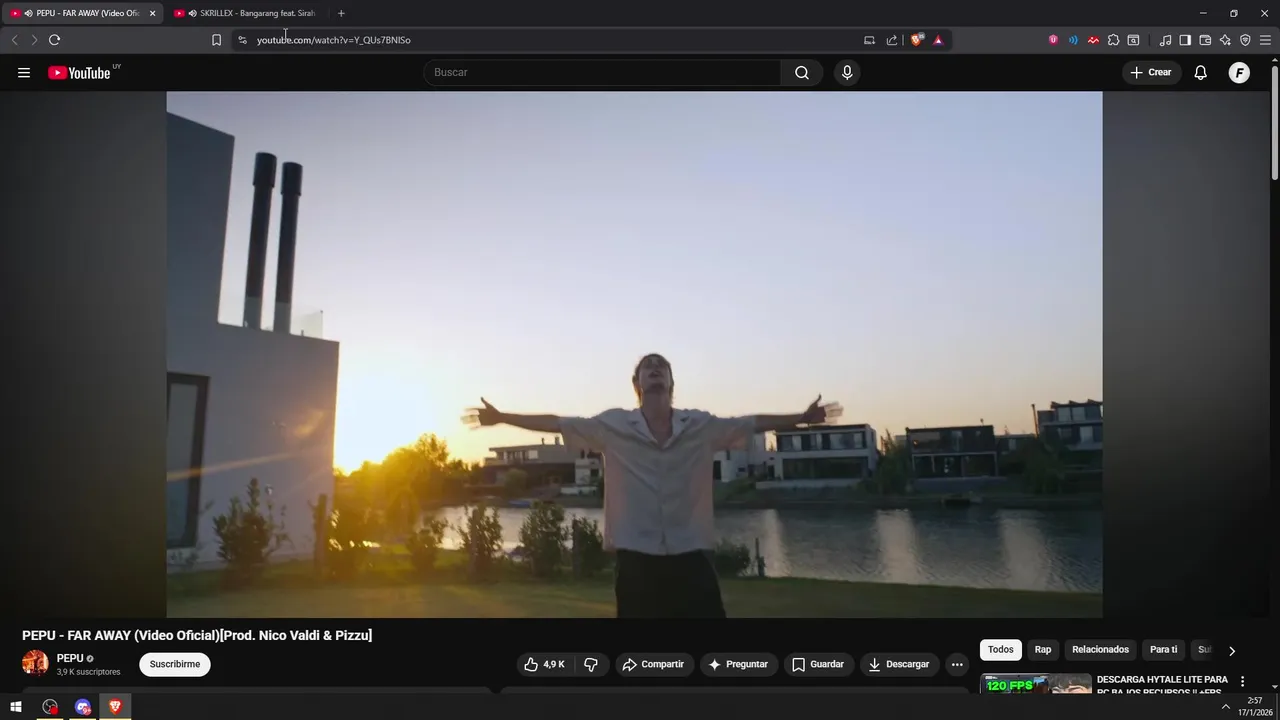Viewport: 1280px width, 720px height.
Task: Open the tab search toolbar icon
Action: [x=1133, y=40]
